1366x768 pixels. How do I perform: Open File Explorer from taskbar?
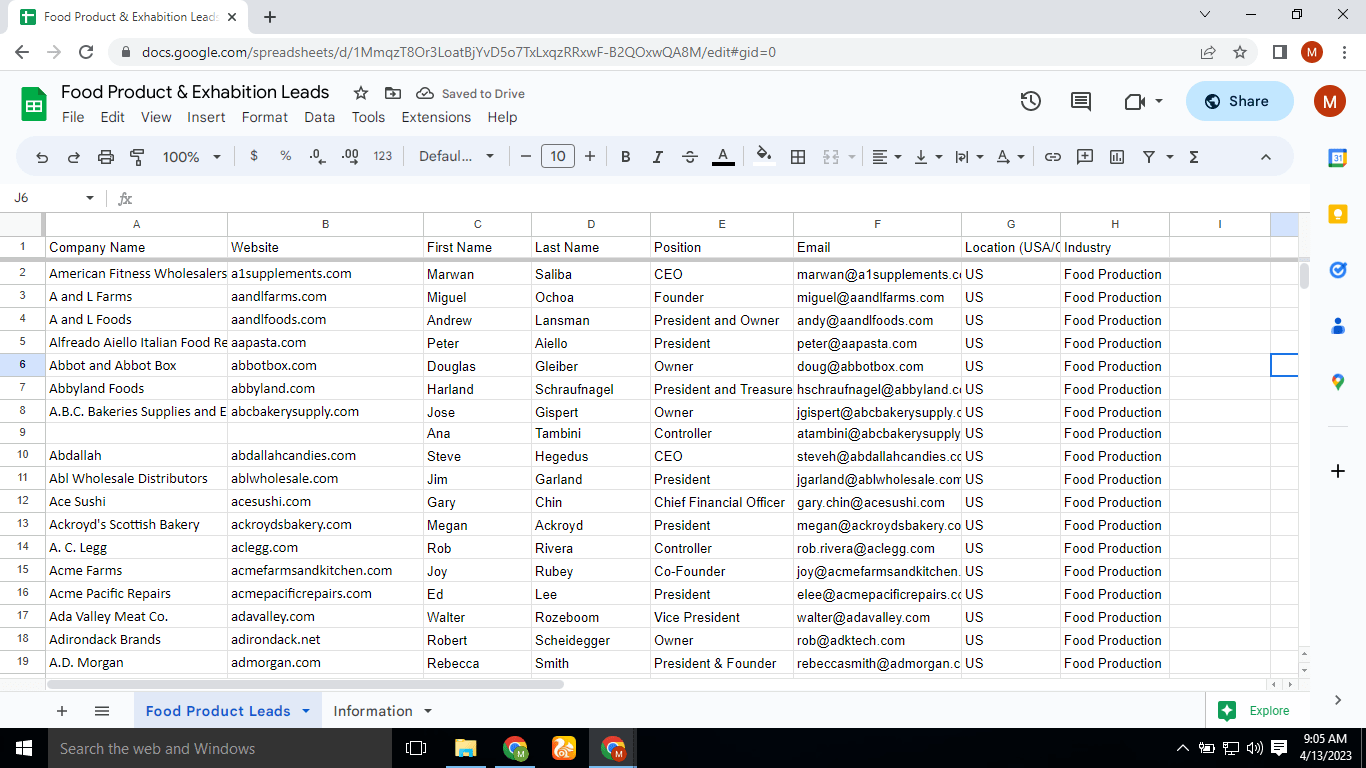466,748
